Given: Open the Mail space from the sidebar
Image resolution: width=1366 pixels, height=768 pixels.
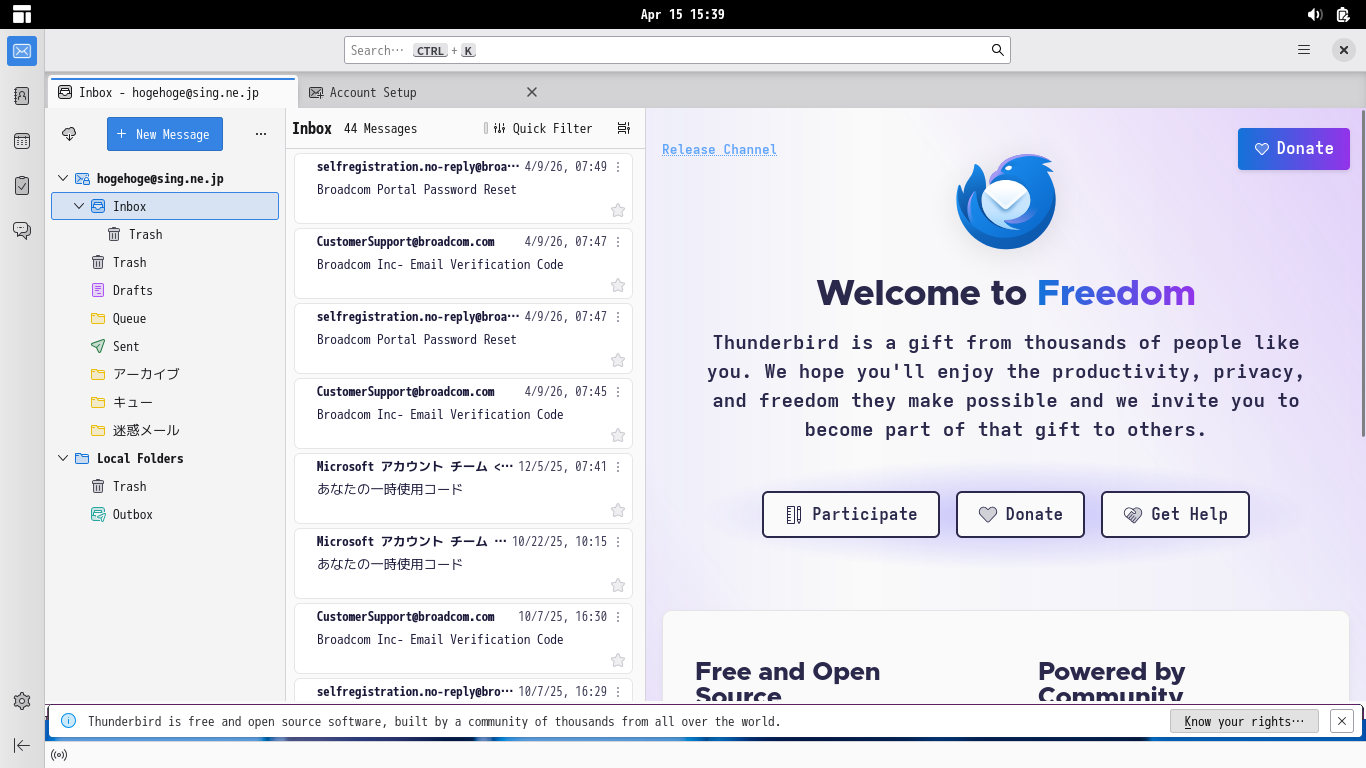Looking at the screenshot, I should 22,51.
